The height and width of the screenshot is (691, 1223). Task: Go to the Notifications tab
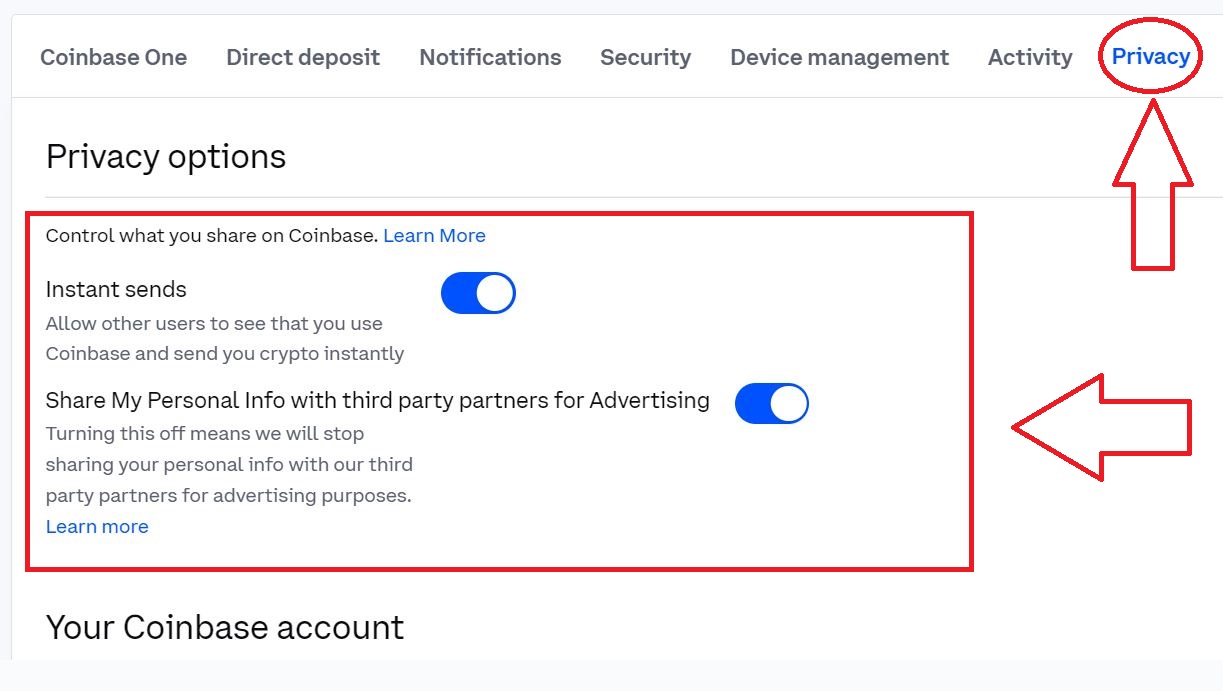(490, 58)
